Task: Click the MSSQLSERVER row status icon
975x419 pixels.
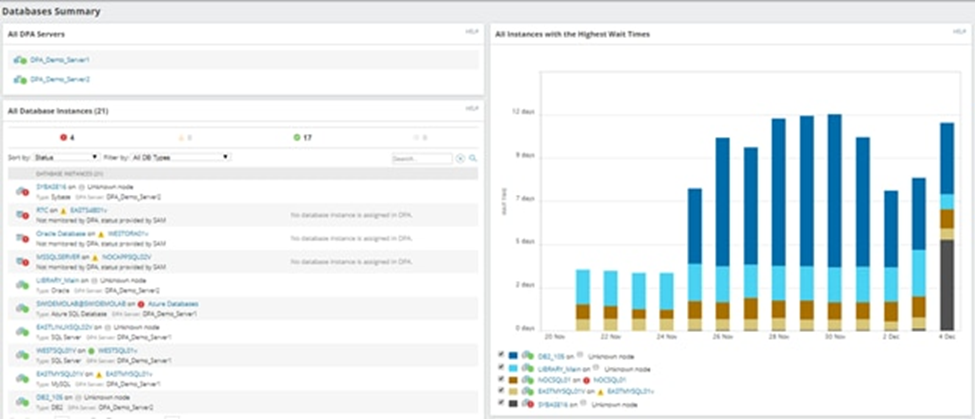Action: [22, 261]
